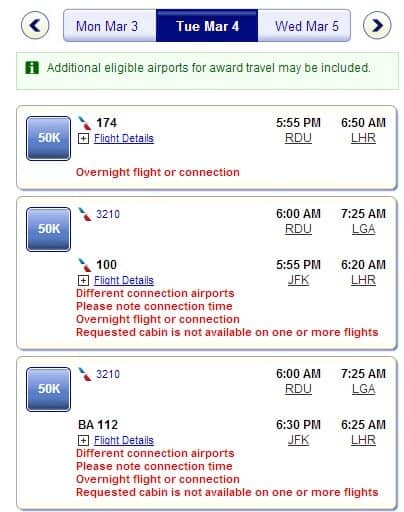Select the Tue Mar 4 tab

tap(207, 26)
